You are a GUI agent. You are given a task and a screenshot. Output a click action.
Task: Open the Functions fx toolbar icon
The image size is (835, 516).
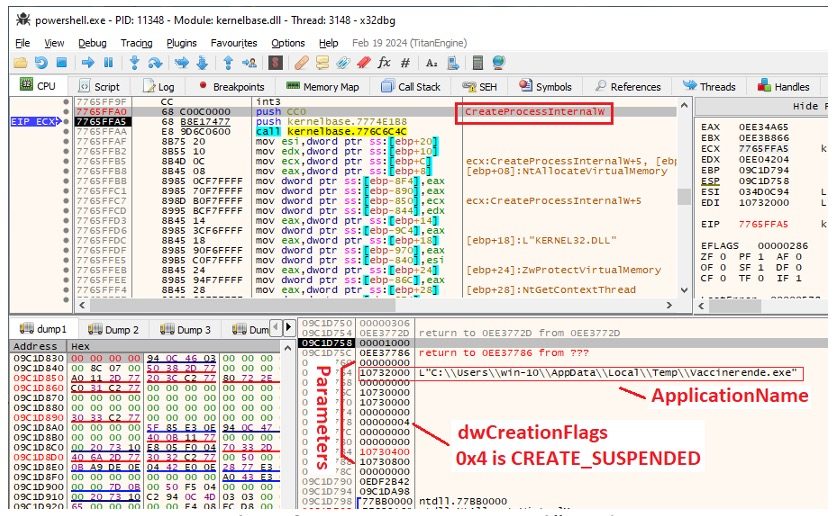(x=384, y=63)
